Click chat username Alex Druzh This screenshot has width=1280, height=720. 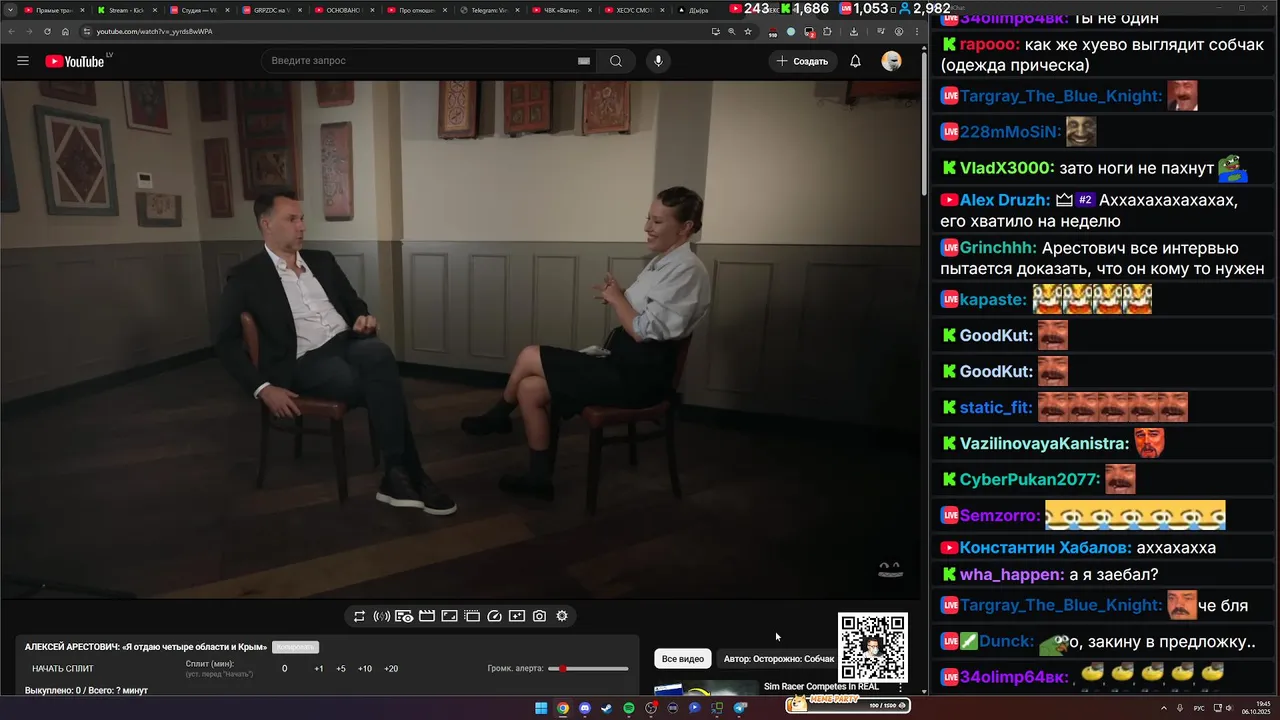point(1005,200)
